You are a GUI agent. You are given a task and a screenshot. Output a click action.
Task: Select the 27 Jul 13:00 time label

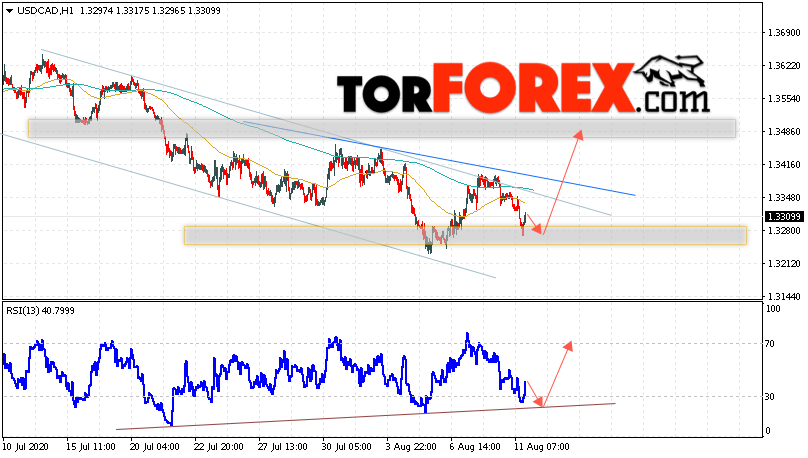click(x=282, y=447)
